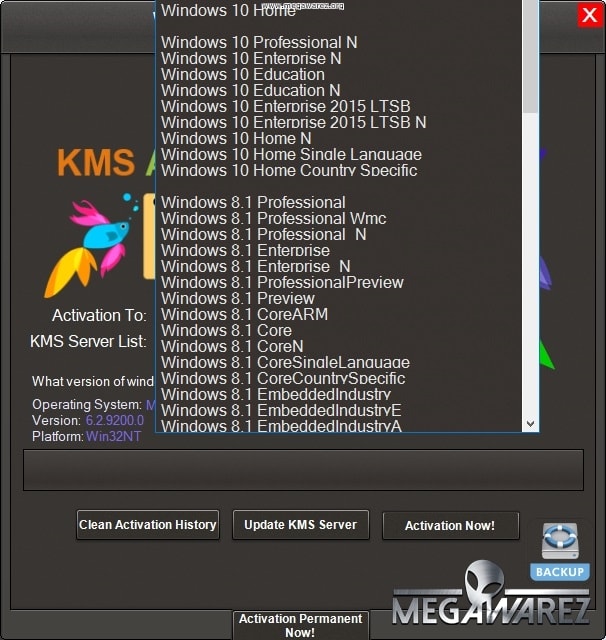Viewport: 606px width, 640px height.
Task: Click the dropdown scrollbar down arrow
Action: click(x=530, y=423)
